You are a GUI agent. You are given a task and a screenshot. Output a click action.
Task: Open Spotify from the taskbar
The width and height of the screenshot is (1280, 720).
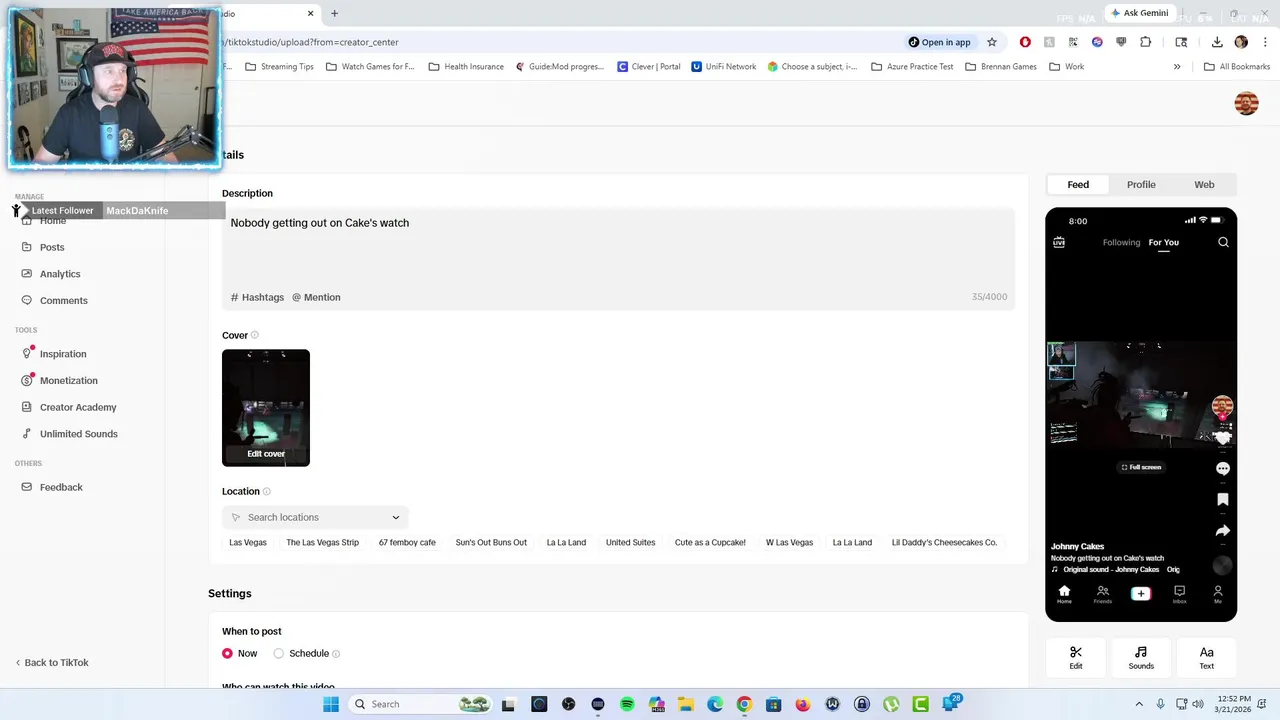click(627, 704)
